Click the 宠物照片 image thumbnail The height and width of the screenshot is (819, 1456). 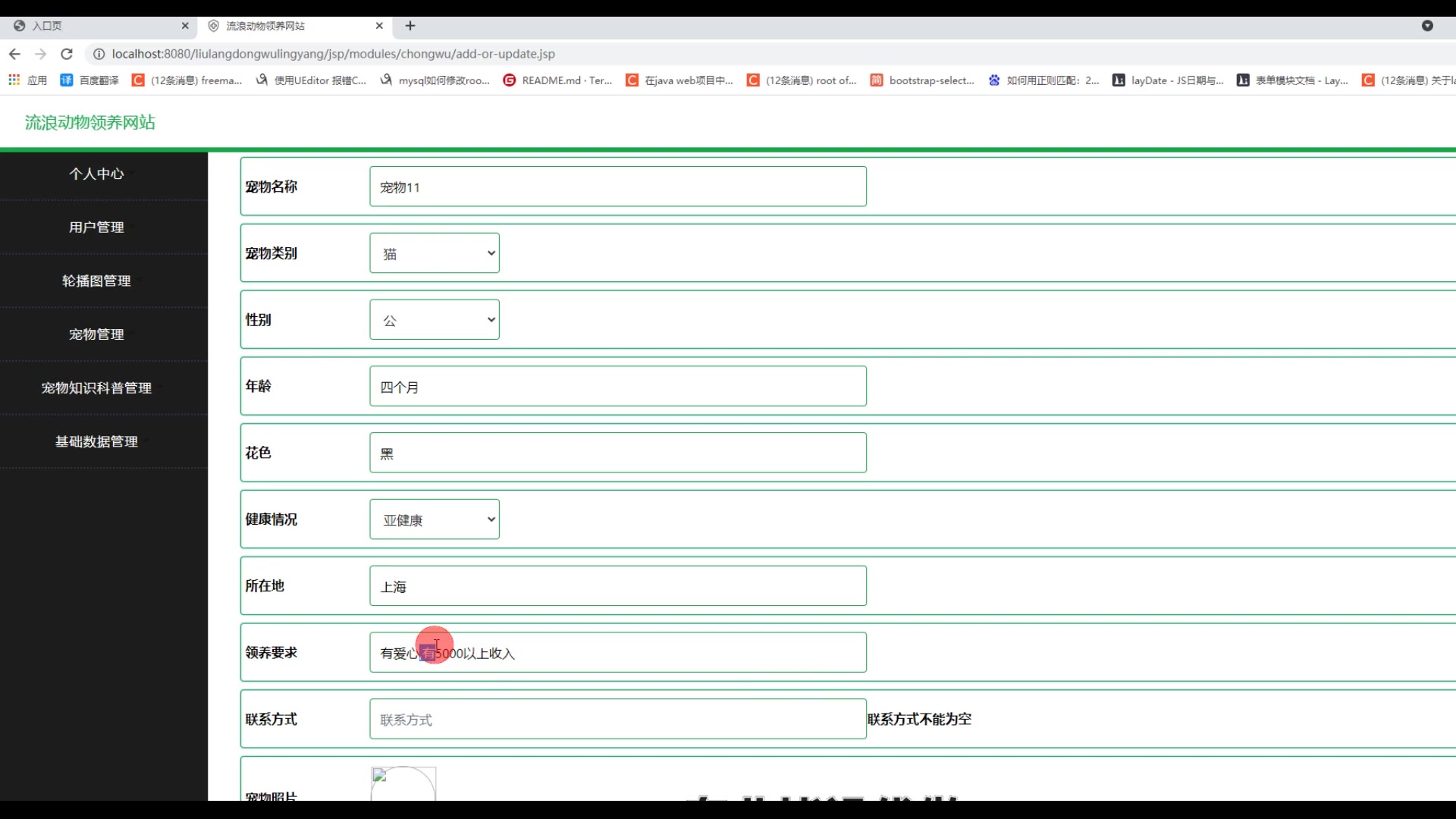click(403, 783)
